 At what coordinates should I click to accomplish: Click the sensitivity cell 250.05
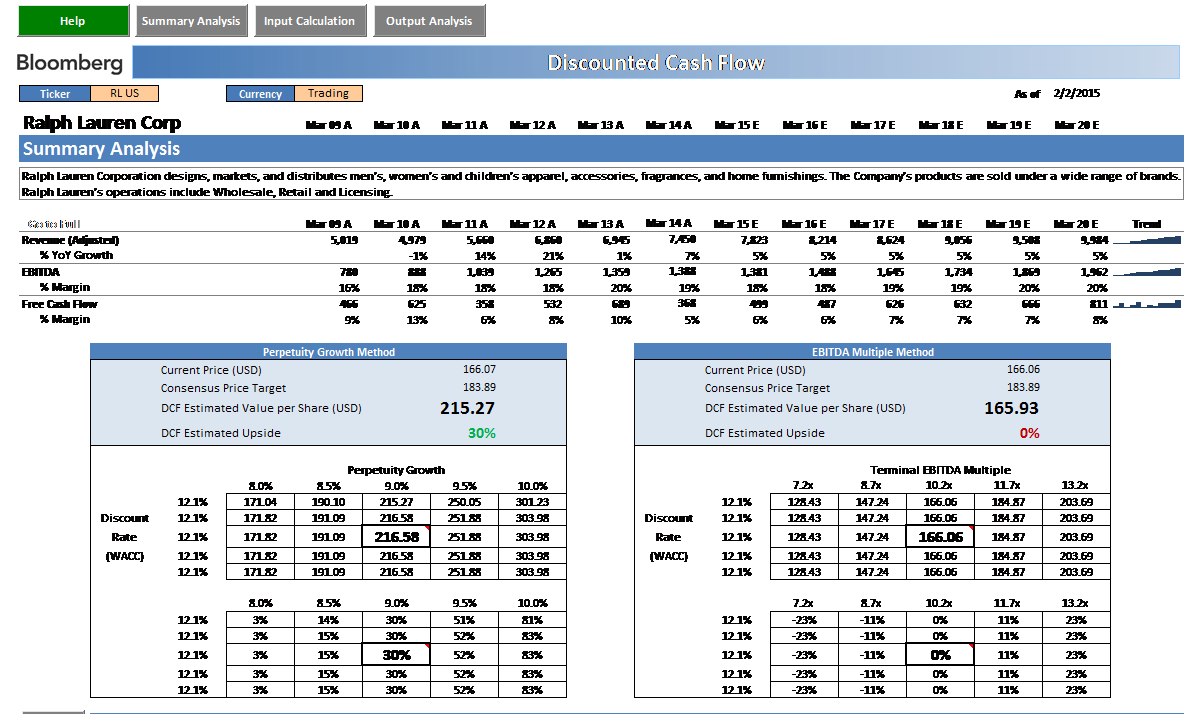(x=464, y=502)
